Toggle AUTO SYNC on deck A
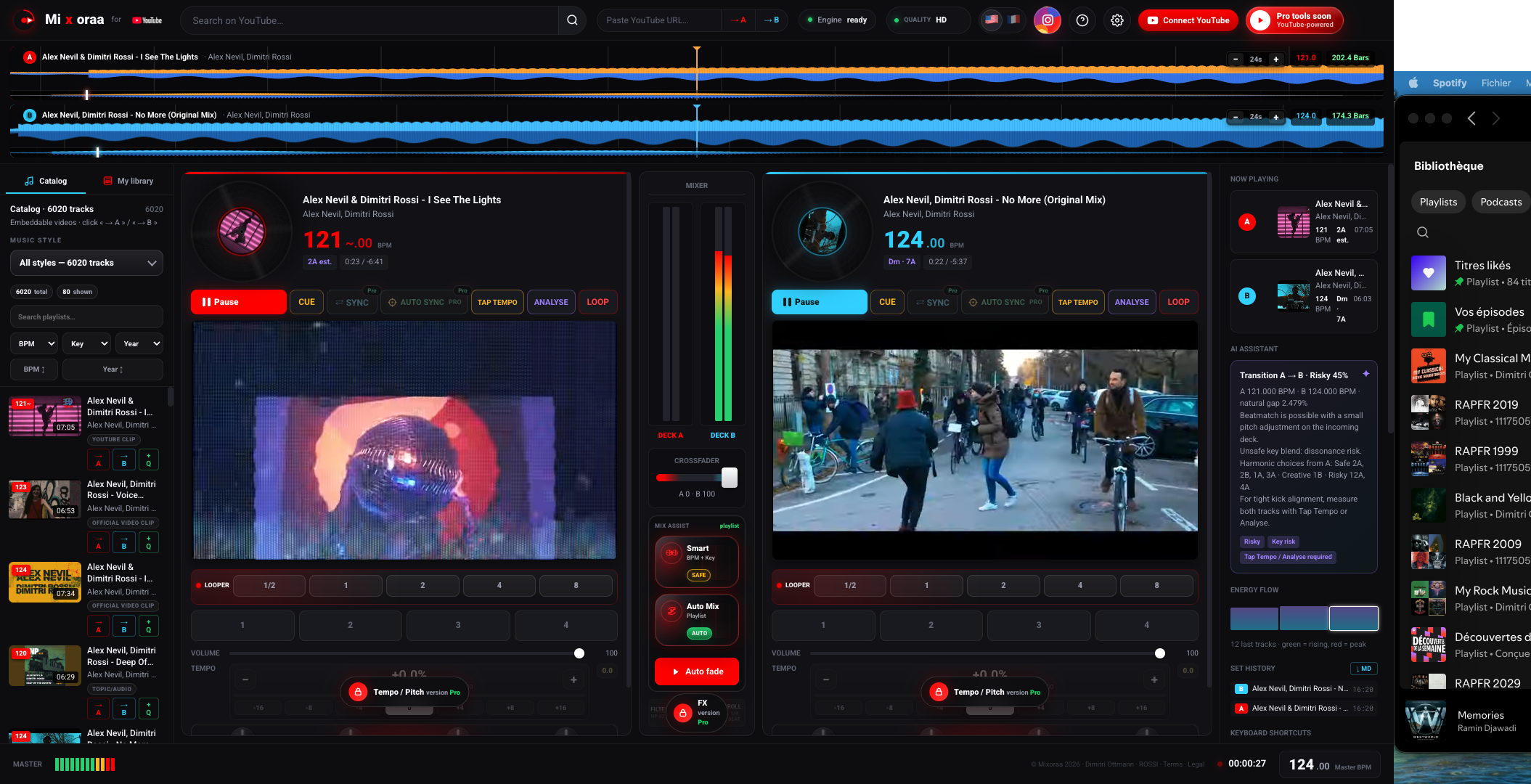The width and height of the screenshot is (1531, 784). pyautogui.click(x=425, y=302)
